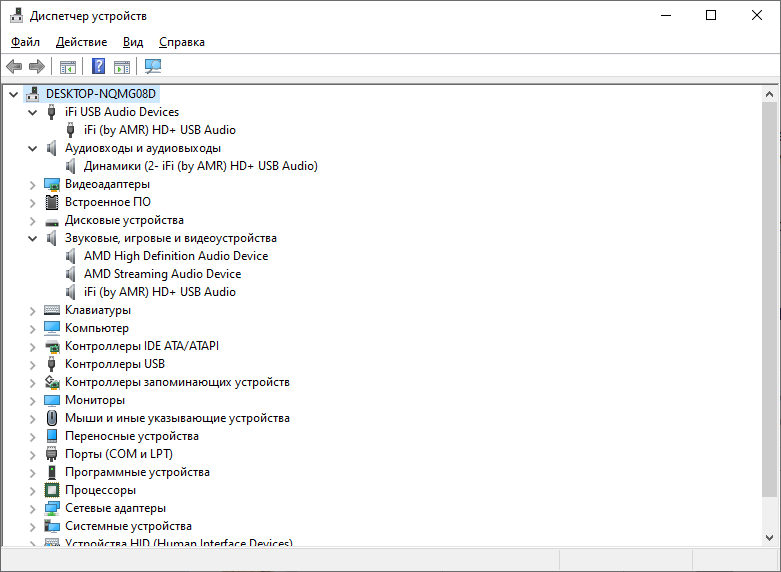781x572 pixels.
Task: Expand the Дисковые устройства category
Action: [32, 221]
